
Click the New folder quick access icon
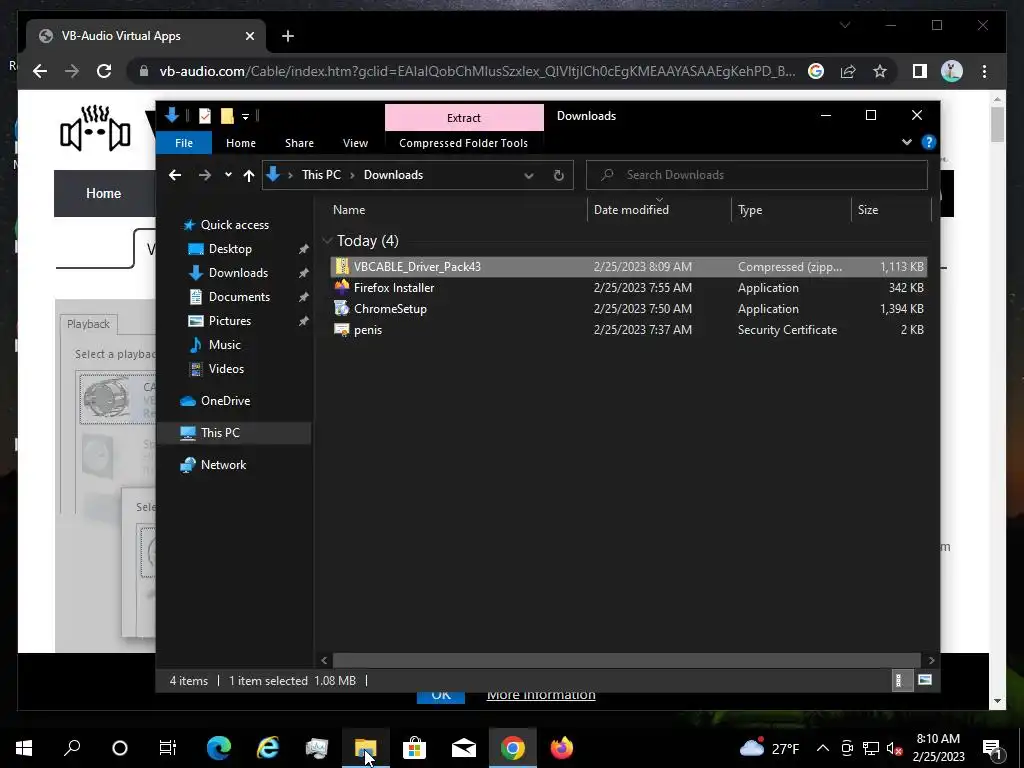(x=227, y=116)
